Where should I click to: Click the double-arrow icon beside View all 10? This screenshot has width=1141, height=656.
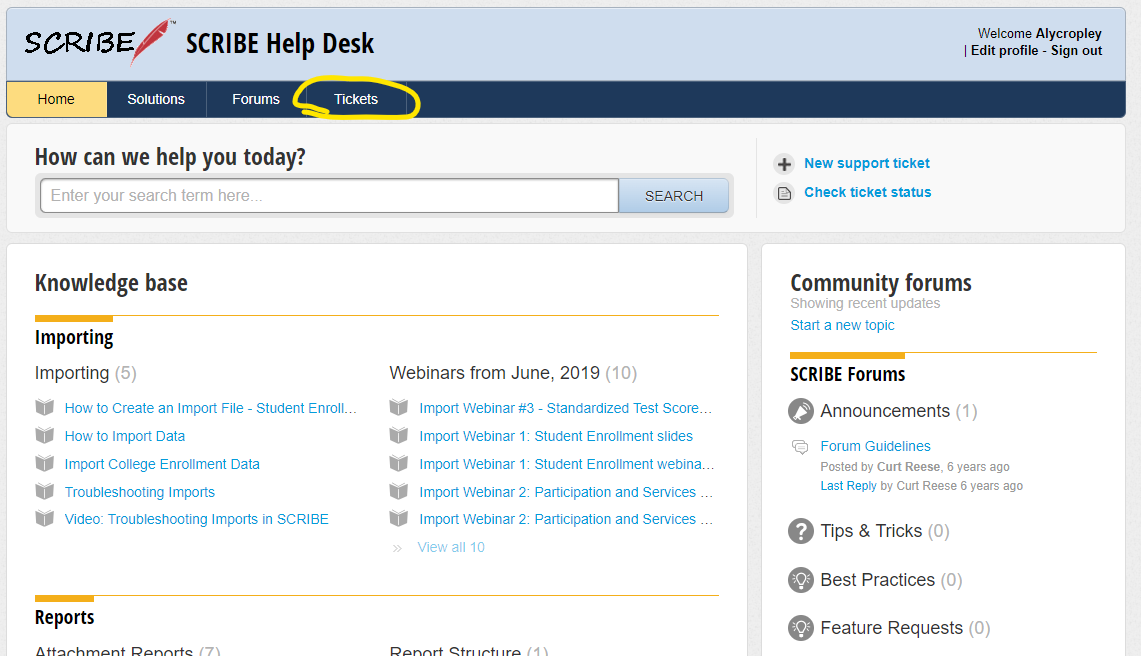(397, 548)
